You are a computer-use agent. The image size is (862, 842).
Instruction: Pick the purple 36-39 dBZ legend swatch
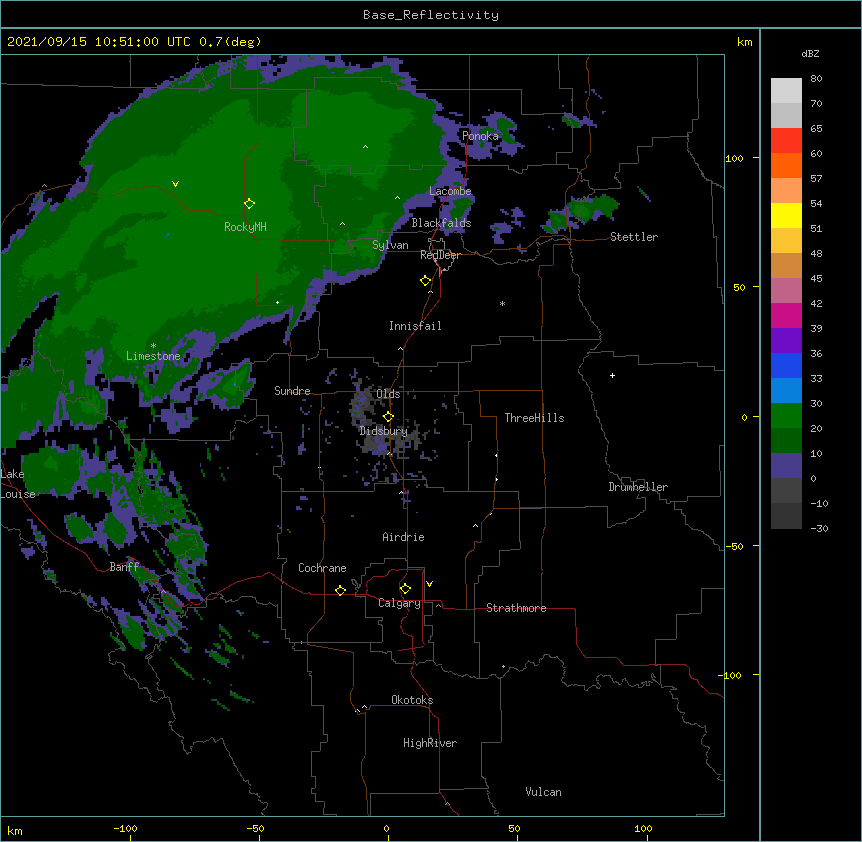(x=786, y=341)
